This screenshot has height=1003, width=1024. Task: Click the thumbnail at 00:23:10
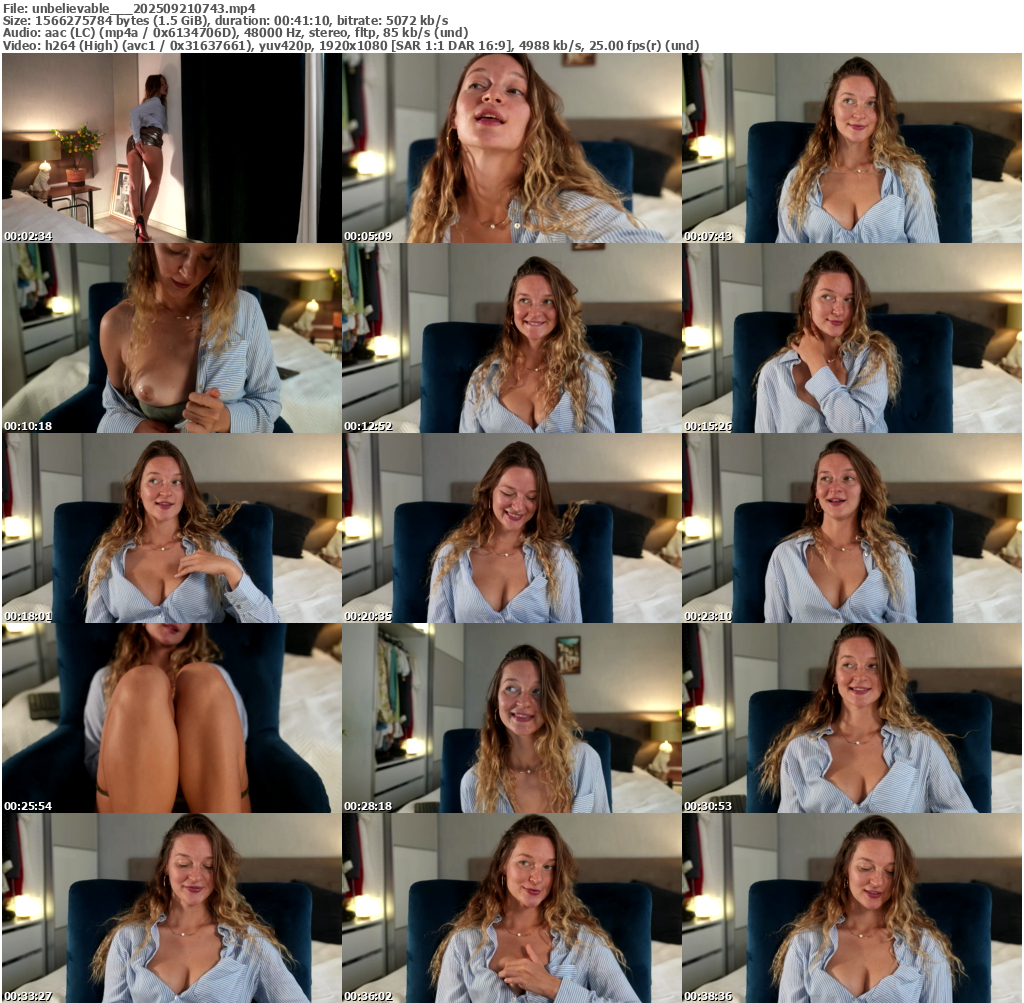(852, 528)
